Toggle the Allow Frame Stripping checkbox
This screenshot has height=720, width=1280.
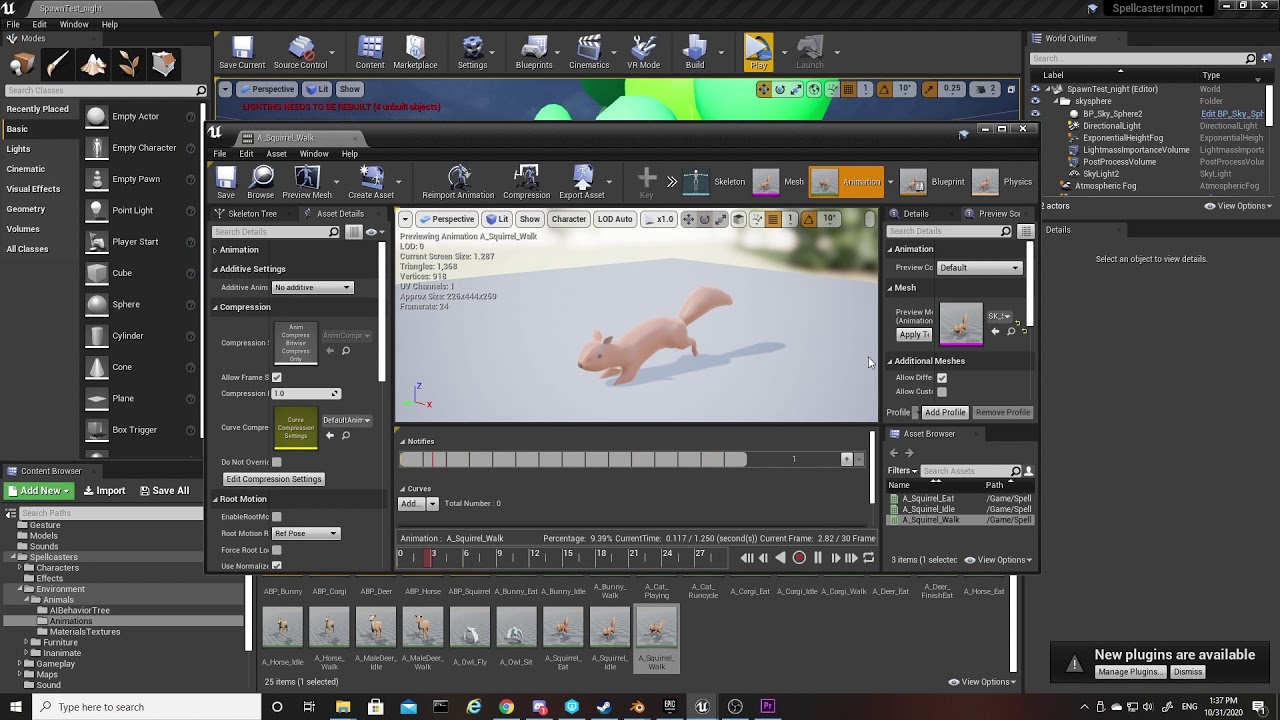(x=277, y=377)
